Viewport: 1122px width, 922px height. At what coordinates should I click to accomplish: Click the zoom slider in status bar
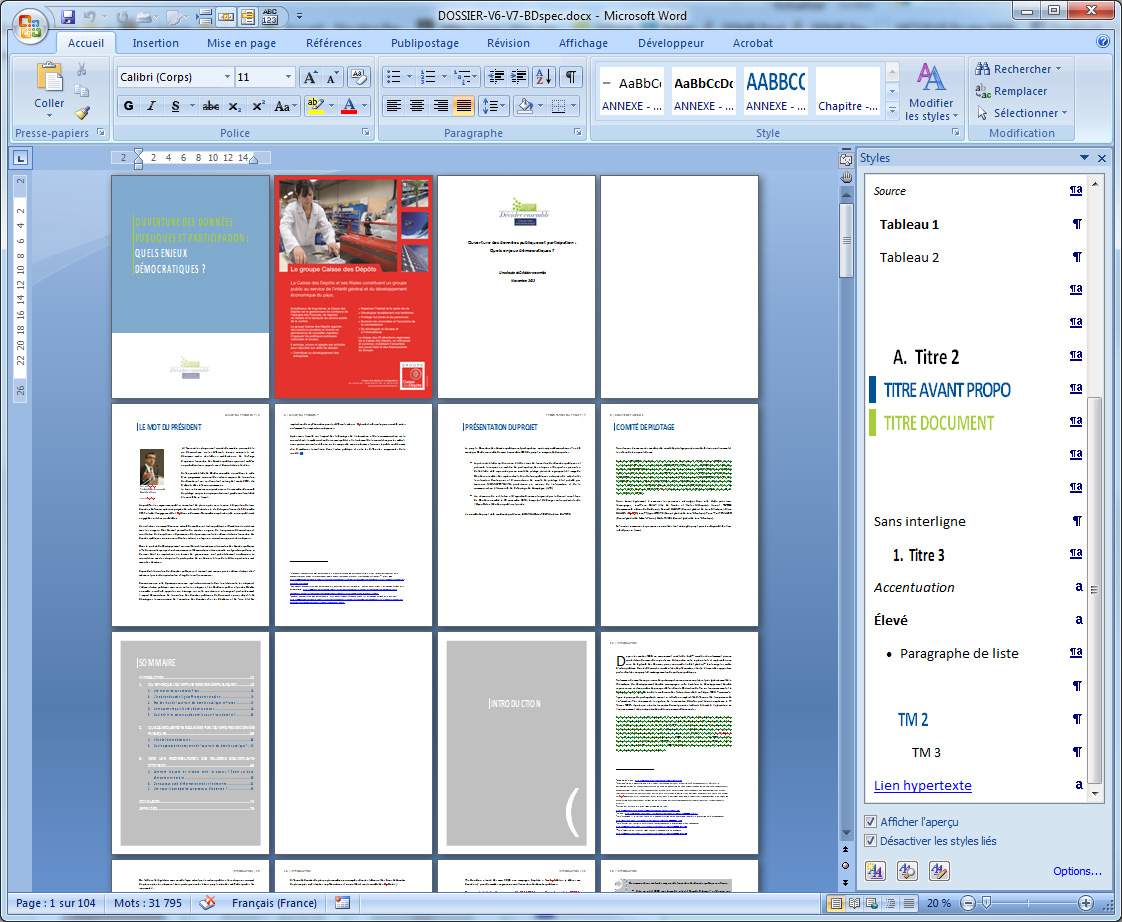(985, 903)
